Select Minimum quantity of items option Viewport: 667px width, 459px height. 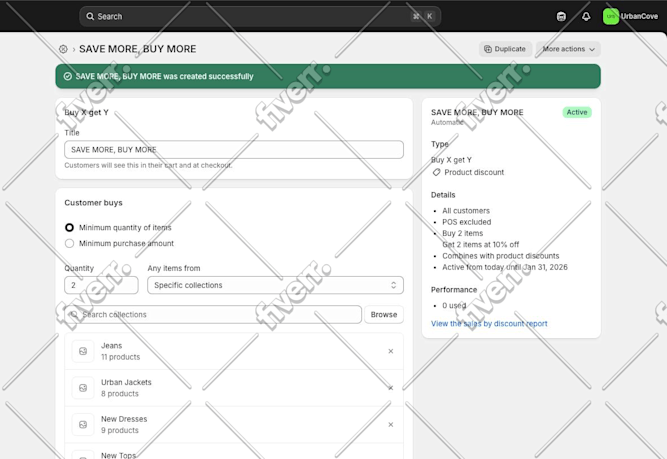pos(69,228)
